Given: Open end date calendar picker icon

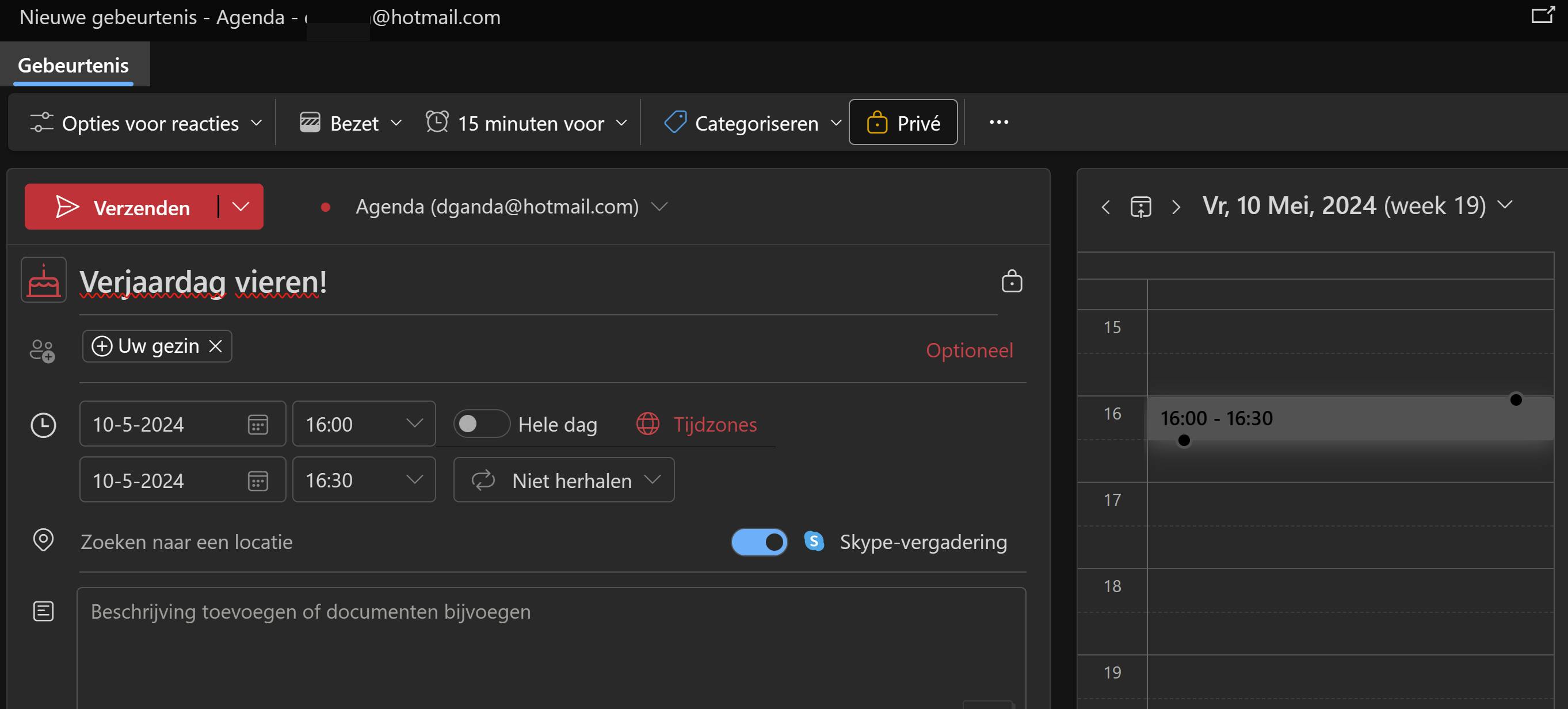Looking at the screenshot, I should click(x=257, y=481).
